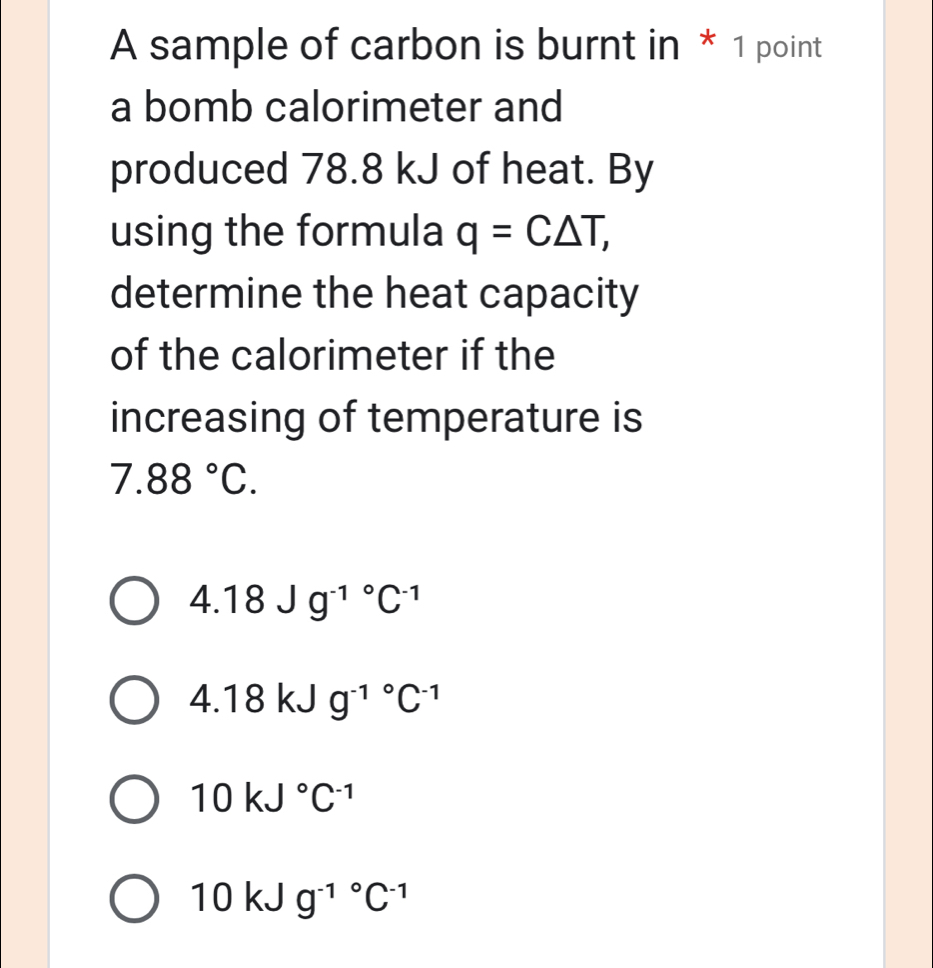
Task: Click the red required asterisk marker
Action: point(706,40)
